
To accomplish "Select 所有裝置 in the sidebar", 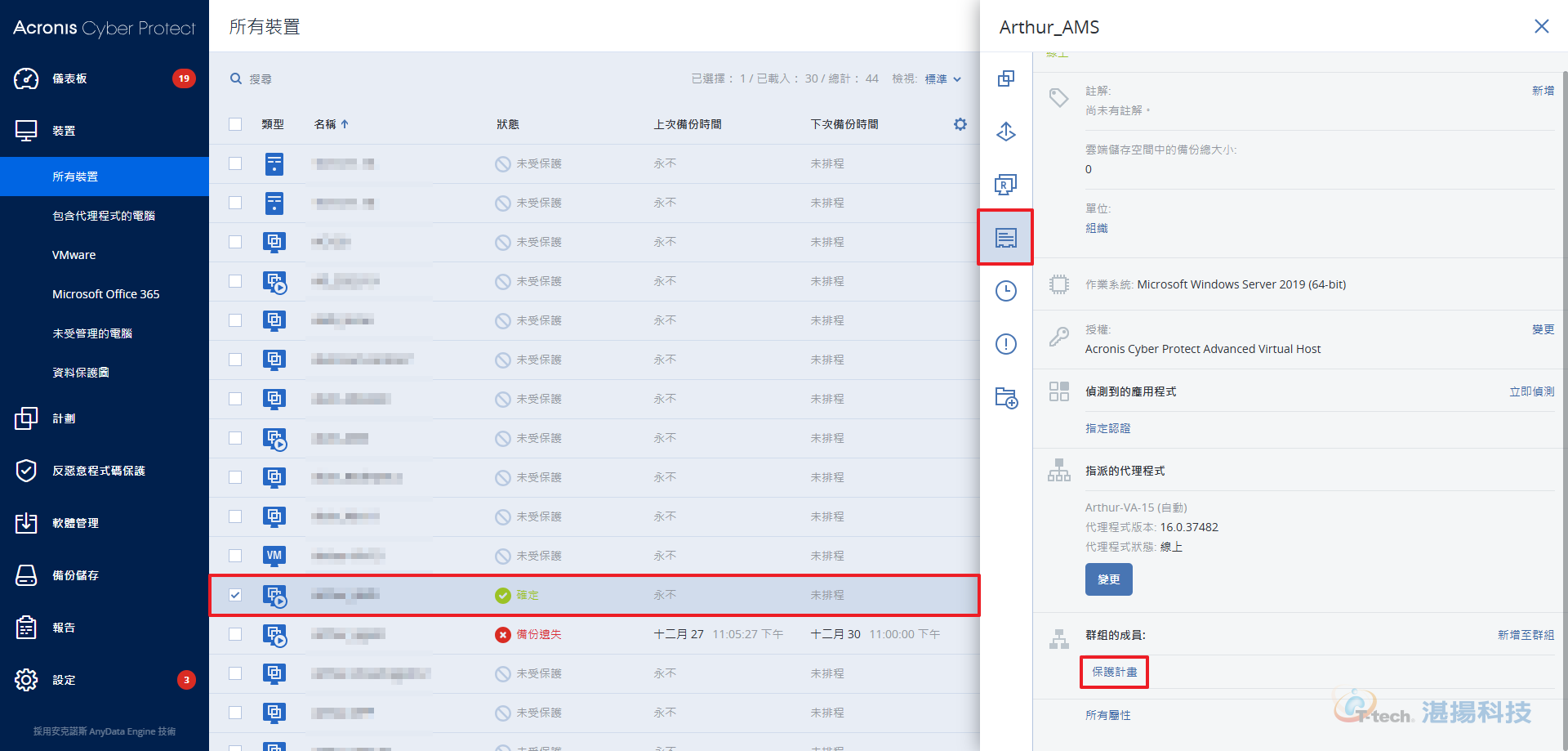I will 105,177.
